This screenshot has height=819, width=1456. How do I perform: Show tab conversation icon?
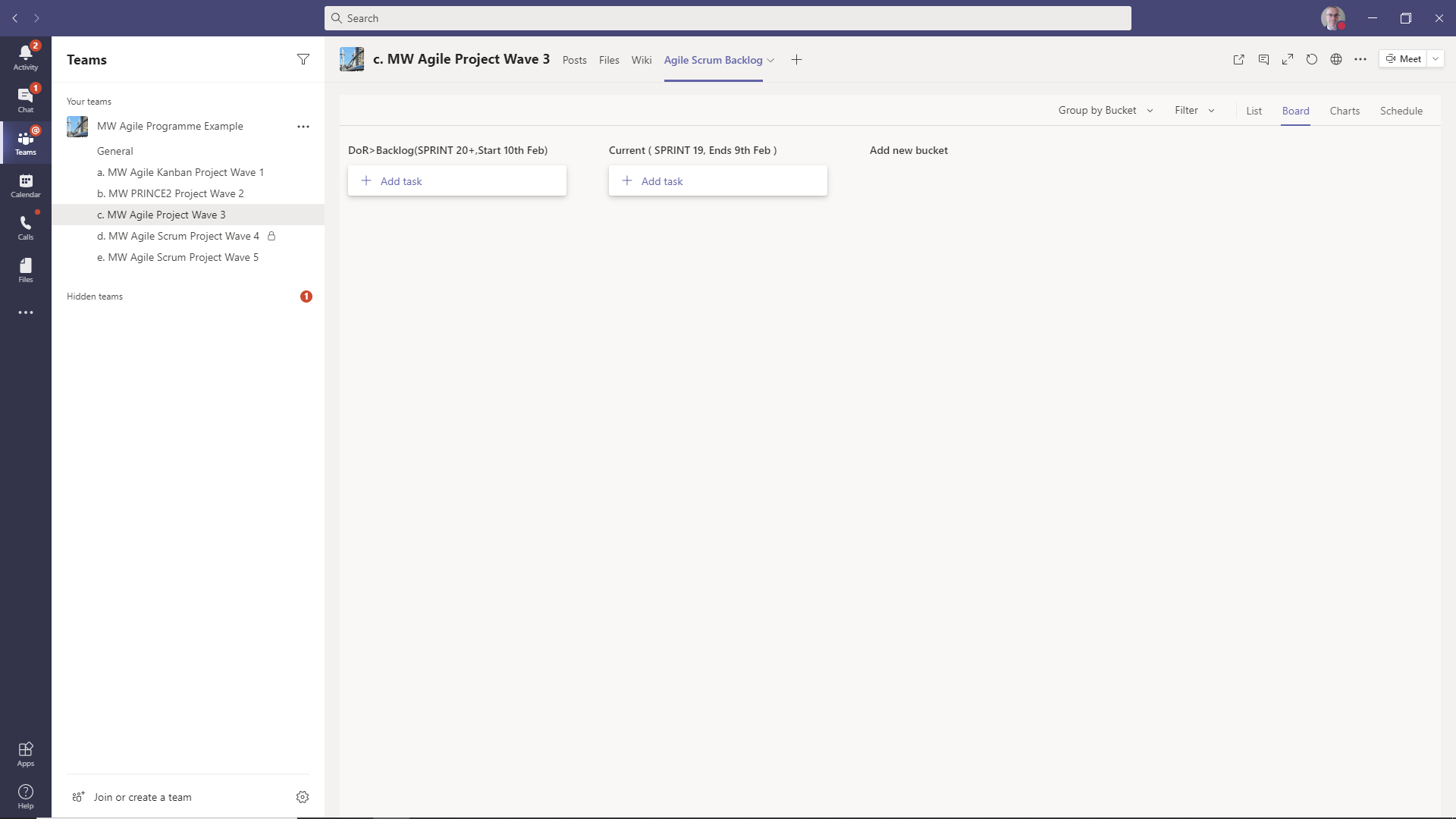(1263, 59)
